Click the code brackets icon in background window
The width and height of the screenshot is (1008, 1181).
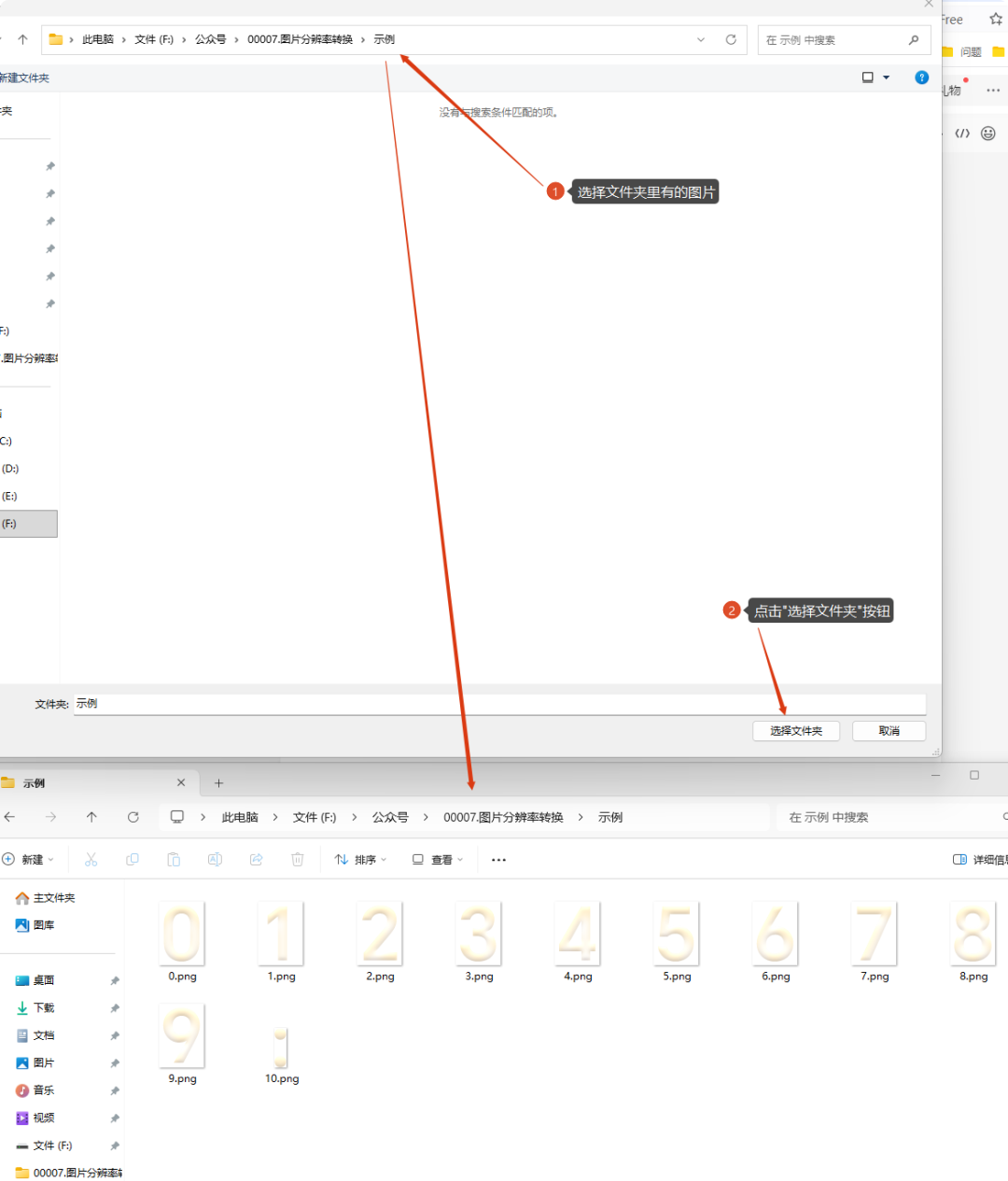pyautogui.click(x=962, y=134)
